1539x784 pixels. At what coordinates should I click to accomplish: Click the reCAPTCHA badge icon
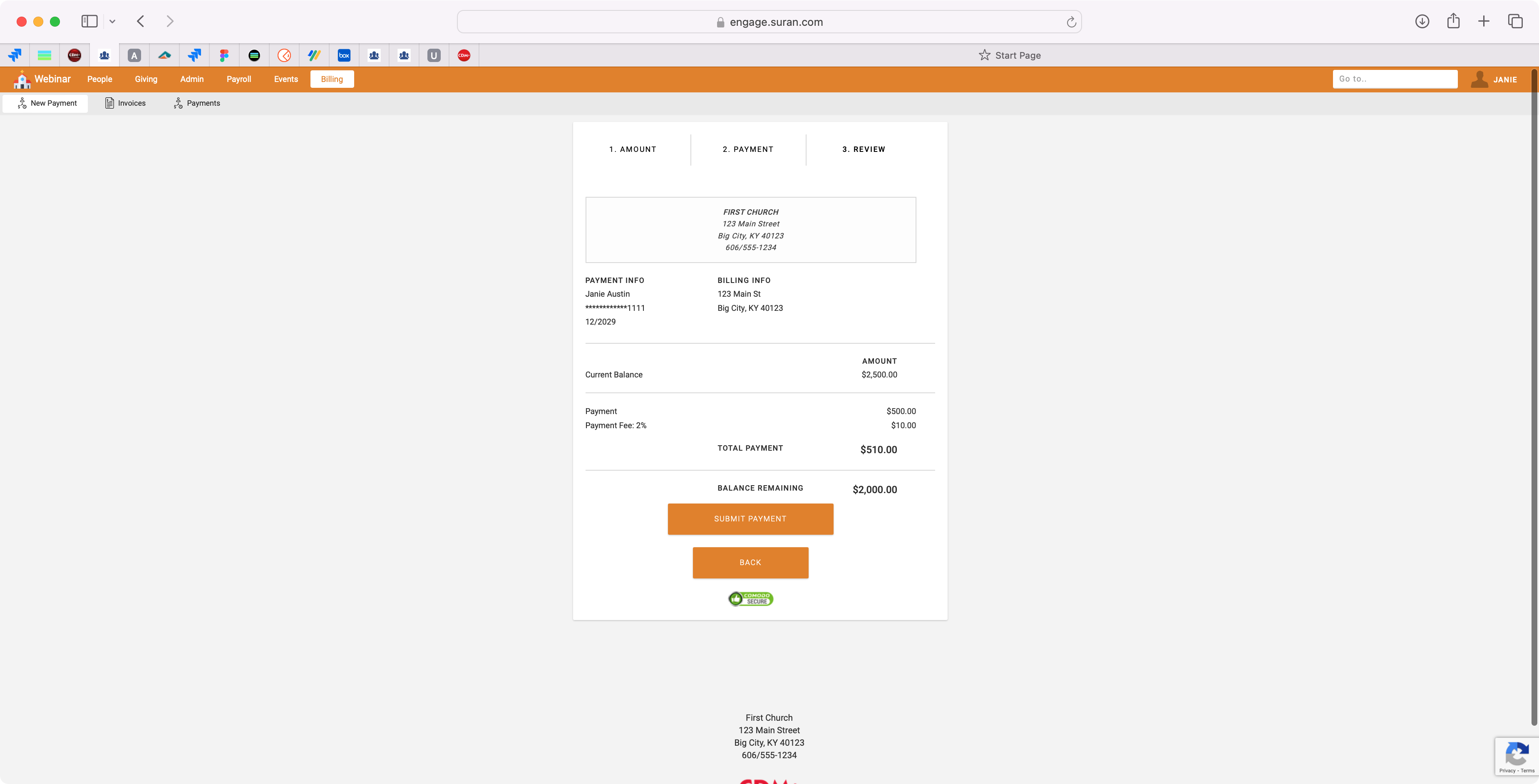(x=1517, y=753)
